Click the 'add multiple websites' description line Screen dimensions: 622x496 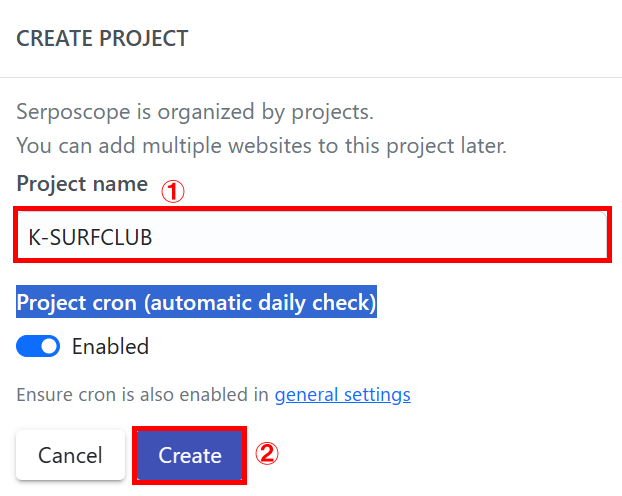pyautogui.click(x=262, y=145)
